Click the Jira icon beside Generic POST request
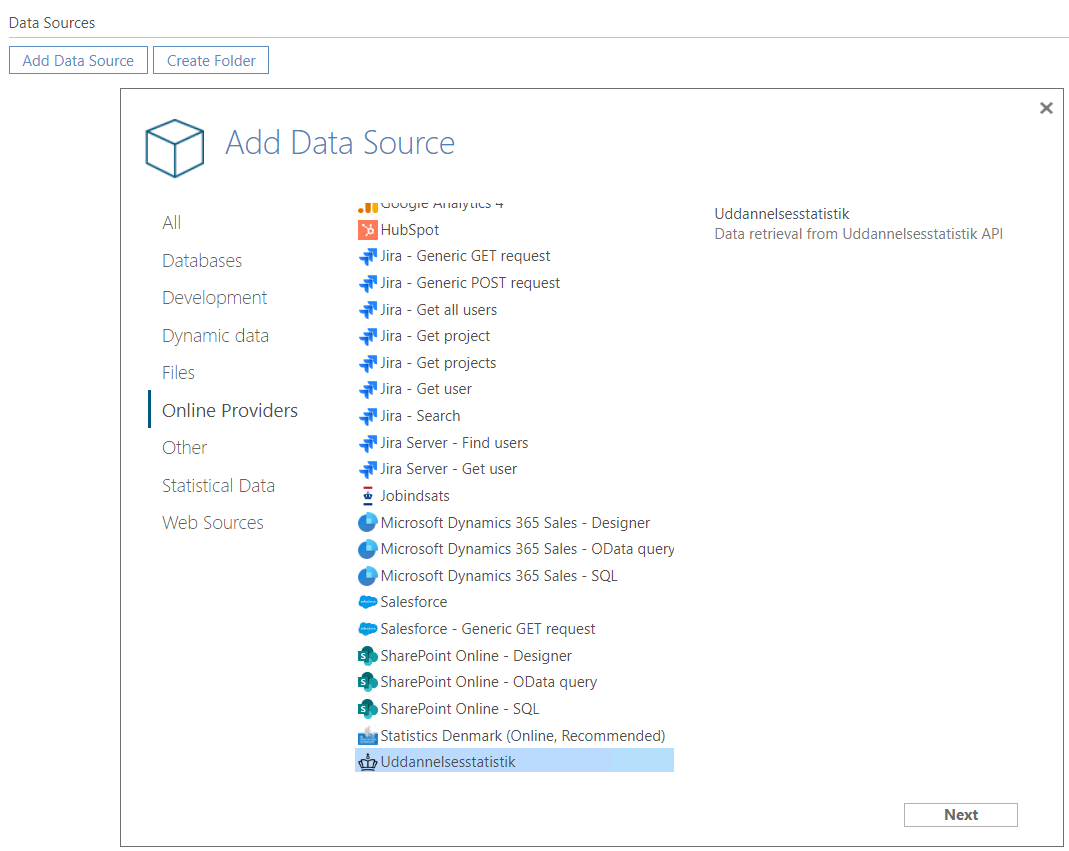Image resolution: width=1069 pixels, height=851 pixels. (367, 283)
